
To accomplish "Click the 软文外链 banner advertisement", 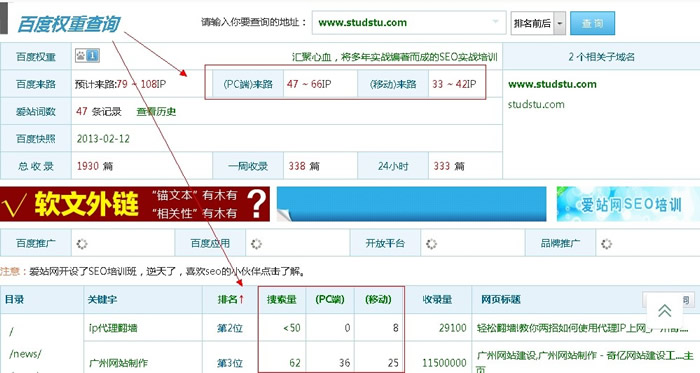I will 135,204.
